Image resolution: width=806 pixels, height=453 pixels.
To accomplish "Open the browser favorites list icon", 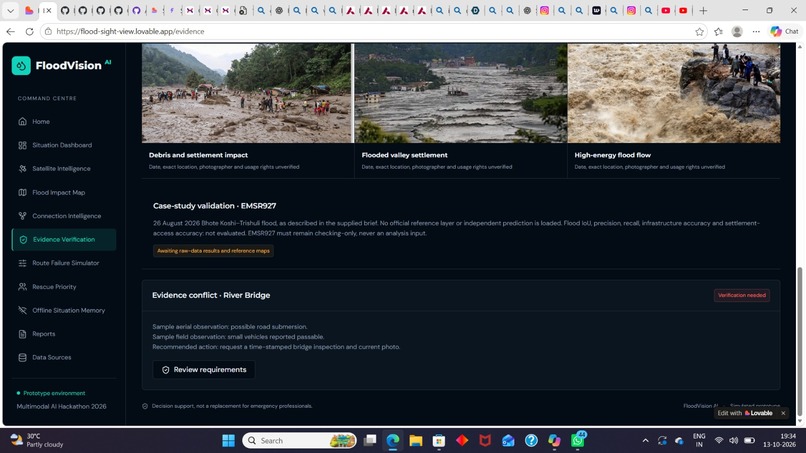I will click(x=719, y=31).
